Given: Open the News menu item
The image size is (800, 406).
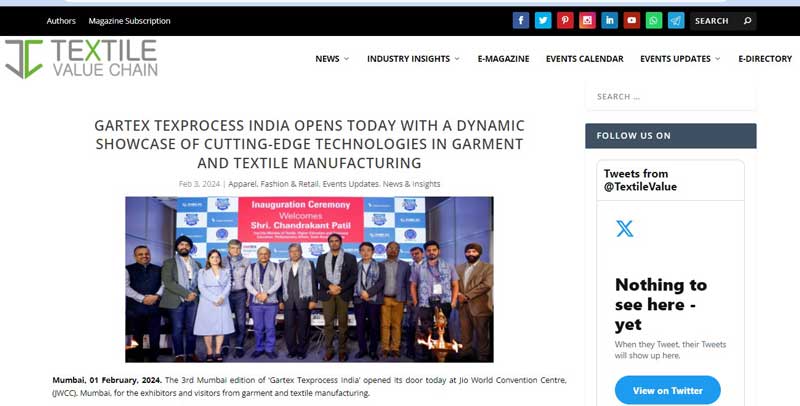Looking at the screenshot, I should click(327, 59).
